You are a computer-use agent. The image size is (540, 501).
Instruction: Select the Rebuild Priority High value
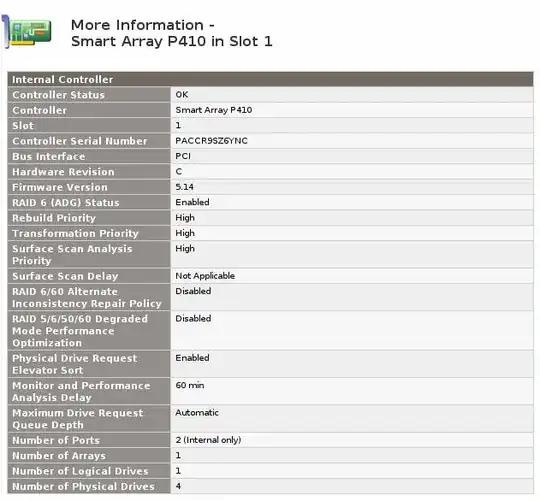(185, 218)
